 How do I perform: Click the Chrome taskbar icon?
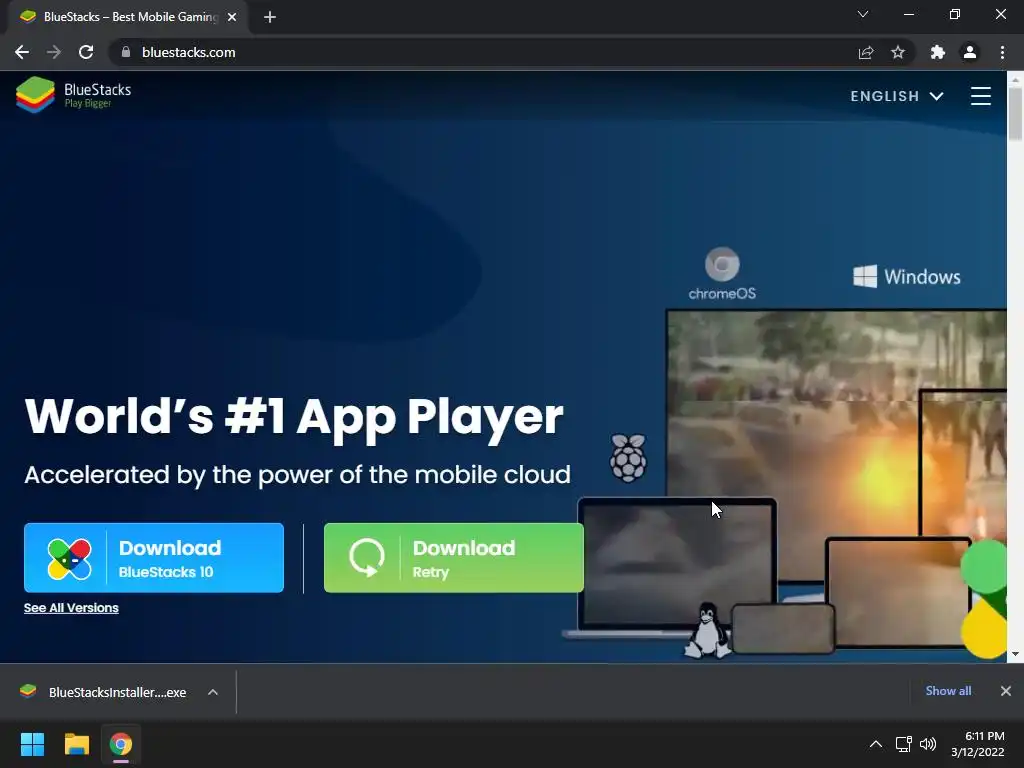click(x=121, y=744)
